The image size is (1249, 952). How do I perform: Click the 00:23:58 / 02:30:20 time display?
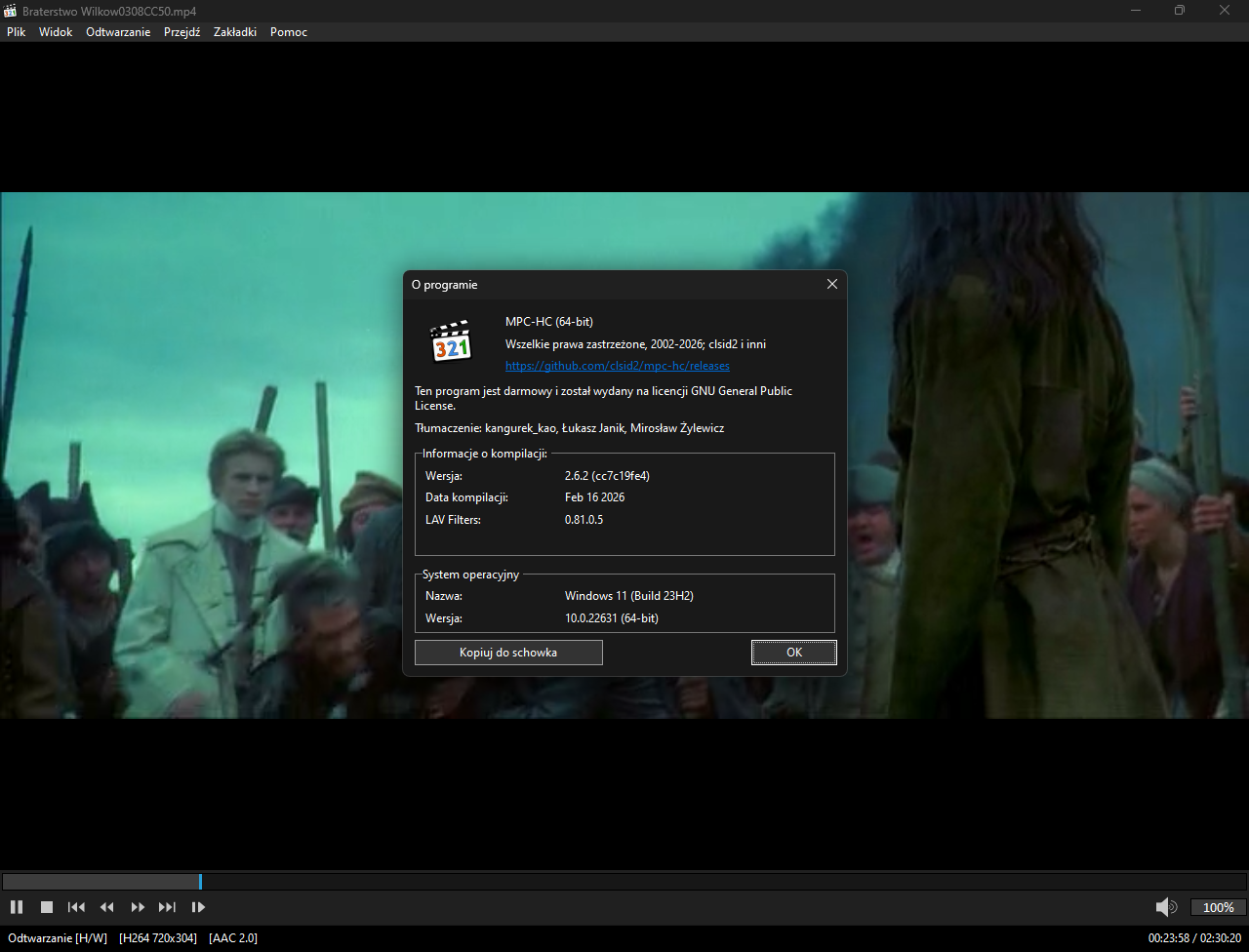click(1195, 938)
